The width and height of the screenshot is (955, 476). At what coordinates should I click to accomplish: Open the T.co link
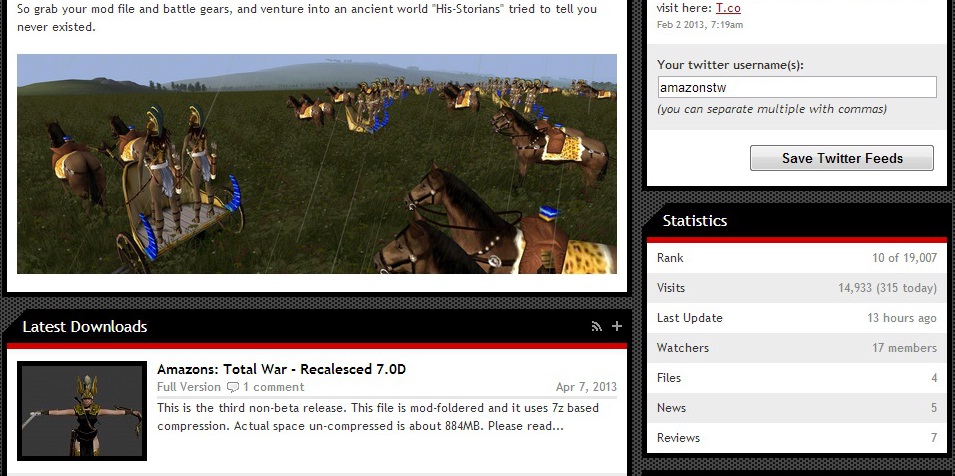728,8
